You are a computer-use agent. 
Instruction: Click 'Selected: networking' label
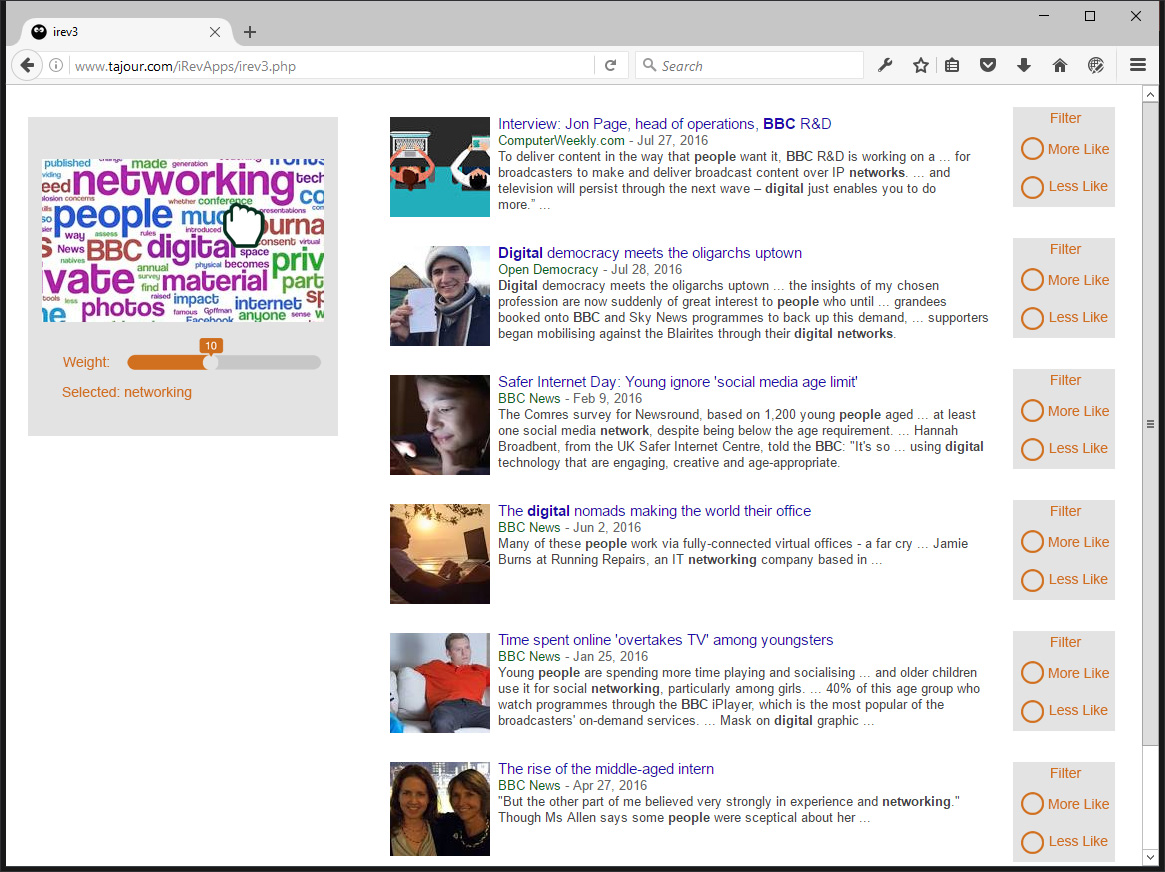(x=126, y=392)
